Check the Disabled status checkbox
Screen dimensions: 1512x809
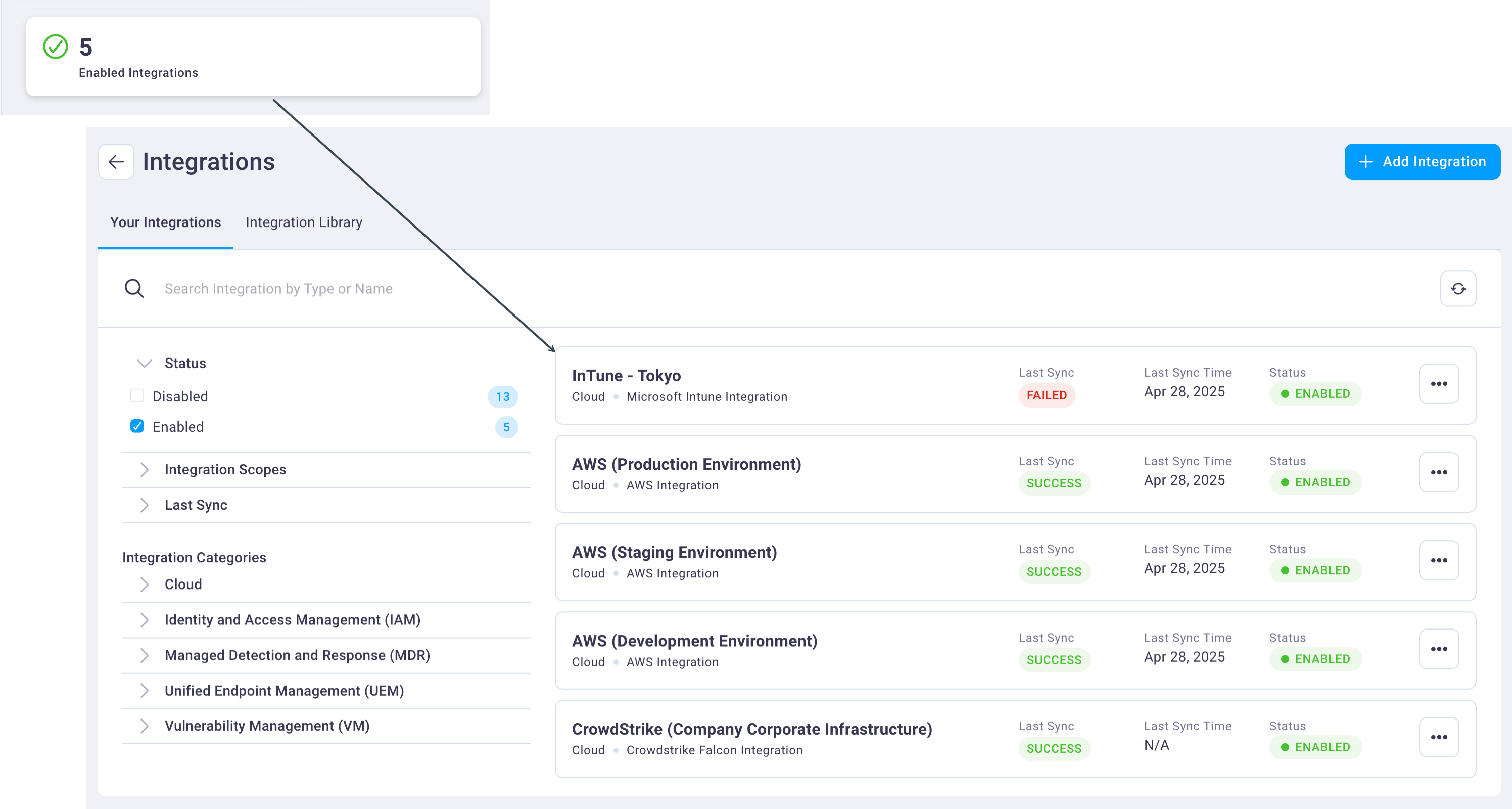click(x=137, y=396)
